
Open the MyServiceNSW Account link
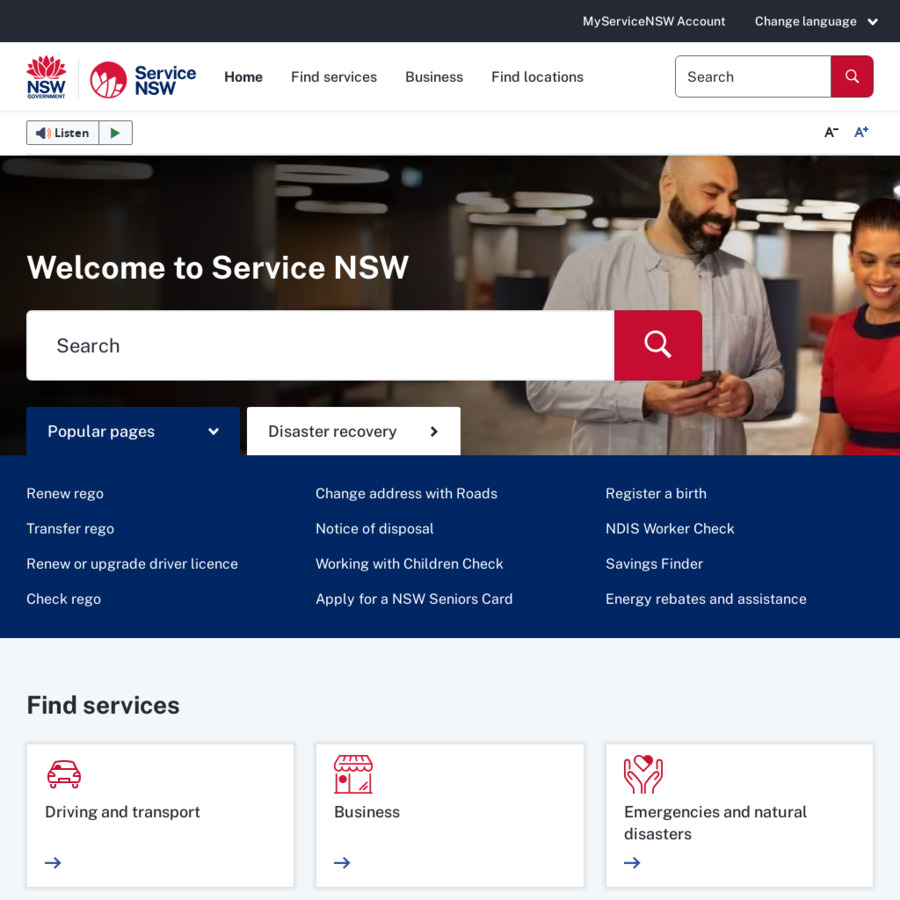click(654, 21)
